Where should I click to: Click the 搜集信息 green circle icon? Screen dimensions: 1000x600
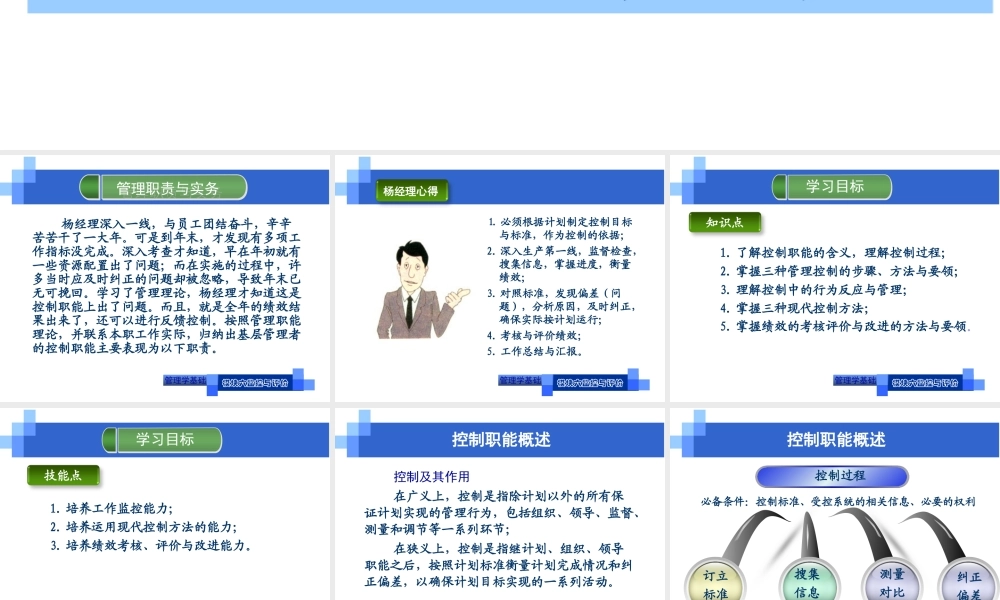click(x=809, y=583)
